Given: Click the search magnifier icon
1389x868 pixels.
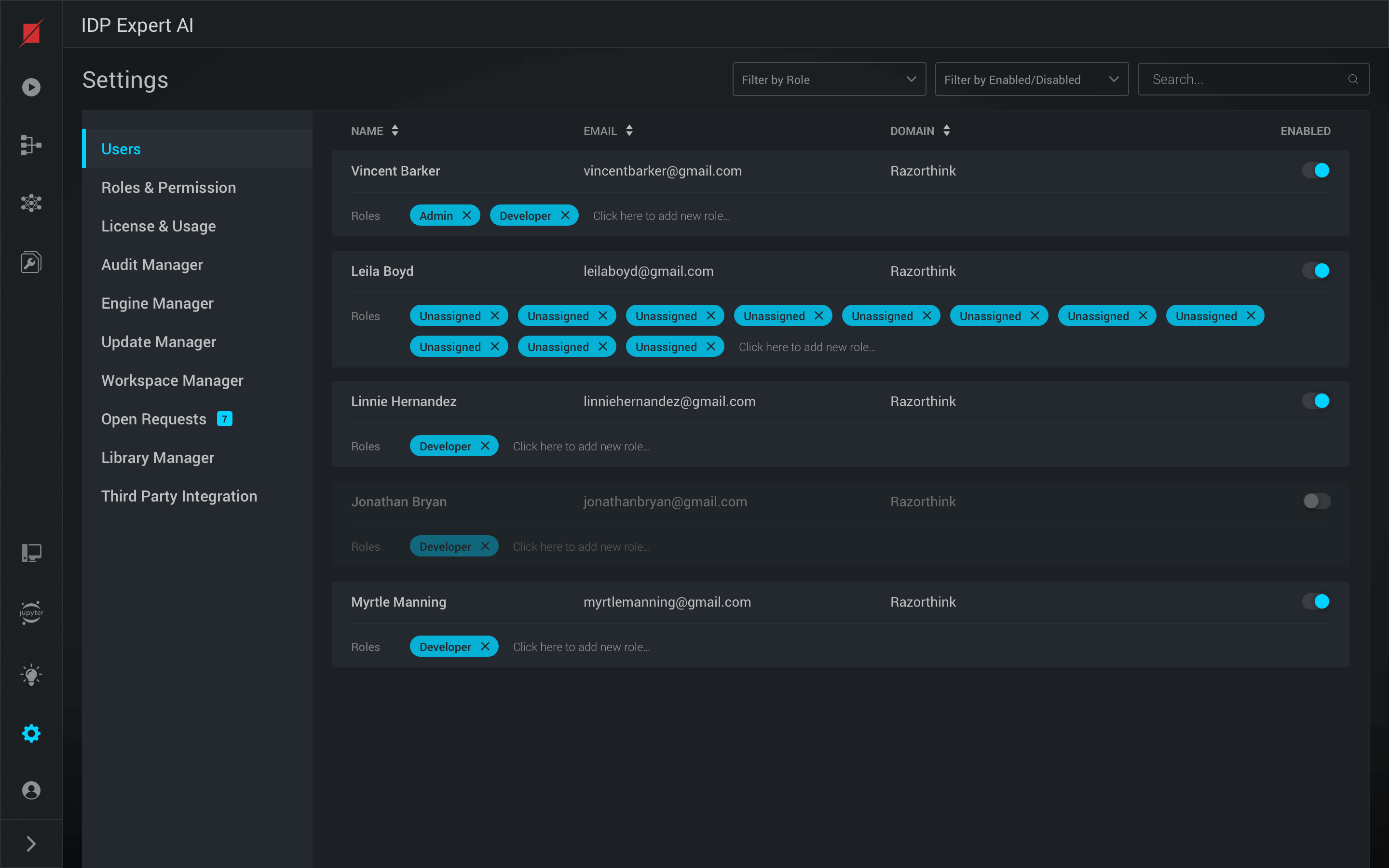Looking at the screenshot, I should [x=1353, y=79].
